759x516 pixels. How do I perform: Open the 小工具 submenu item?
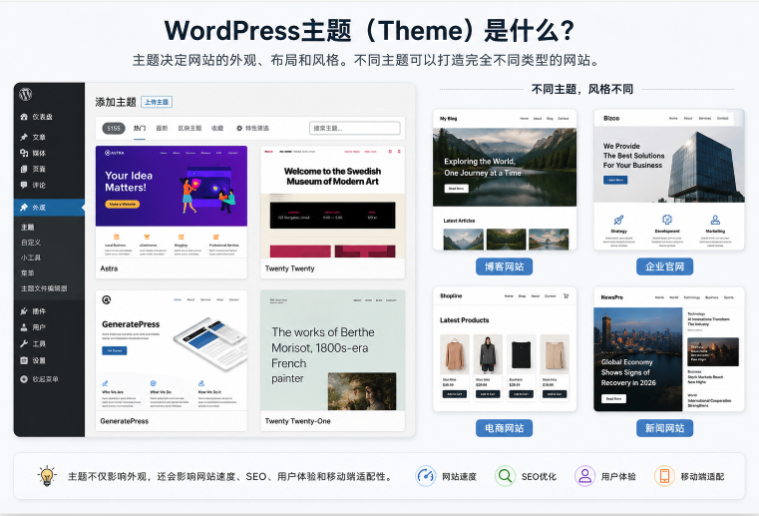[x=31, y=258]
